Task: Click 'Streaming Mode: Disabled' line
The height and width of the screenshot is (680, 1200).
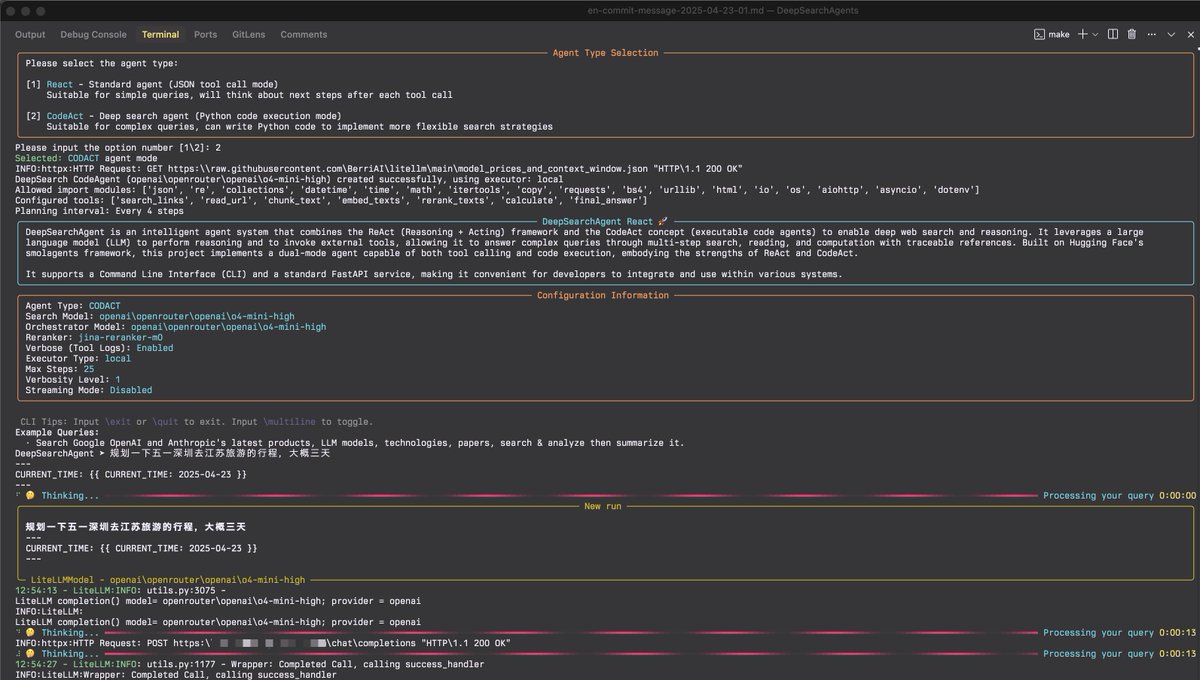Action: coord(89,390)
